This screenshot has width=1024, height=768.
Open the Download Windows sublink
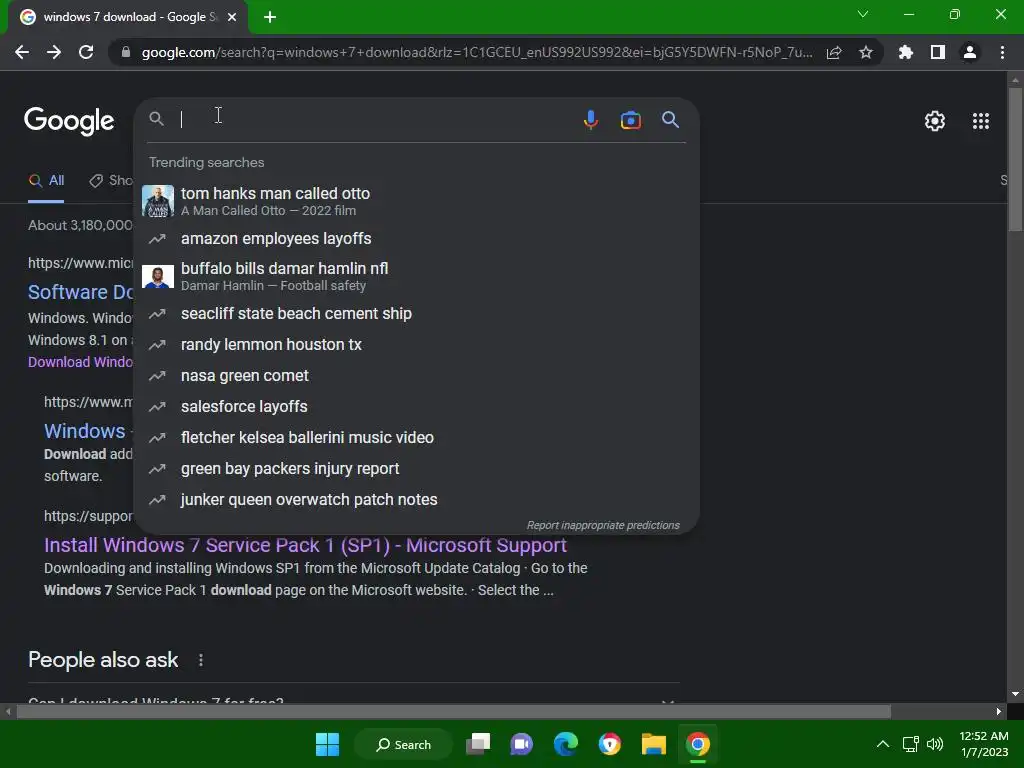coord(80,362)
